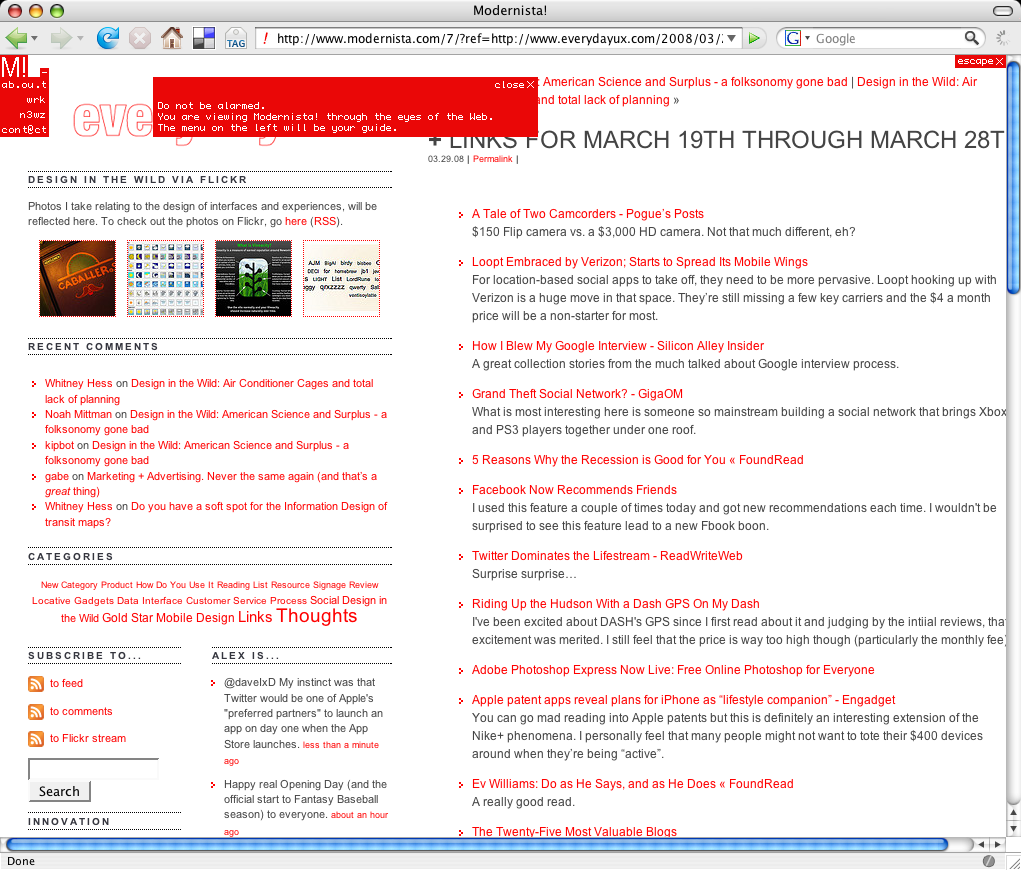This screenshot has width=1021, height=870.
Task: Close the red 'Do not be alarmed' notice
Action: (x=514, y=85)
